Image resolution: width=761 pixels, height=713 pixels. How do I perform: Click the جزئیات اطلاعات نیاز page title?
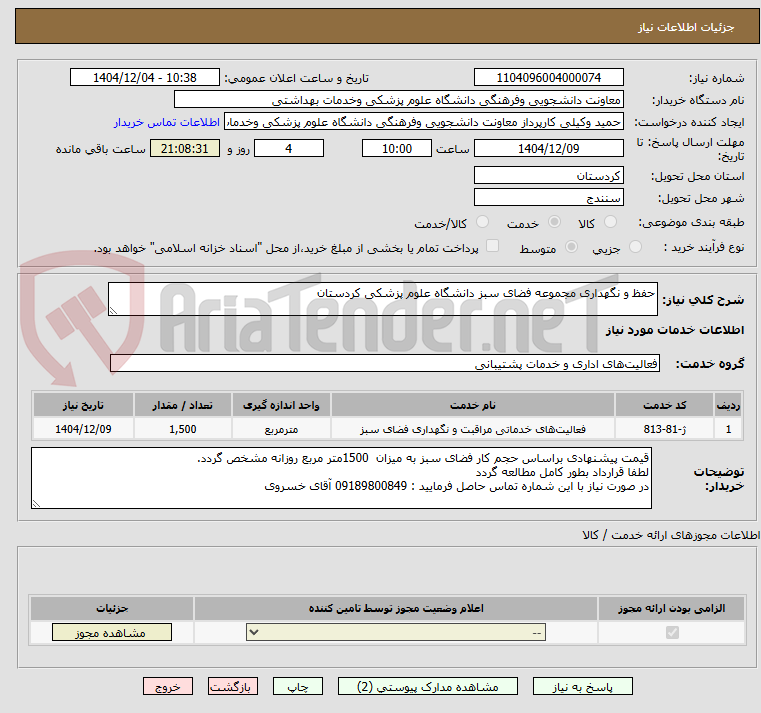(686, 27)
